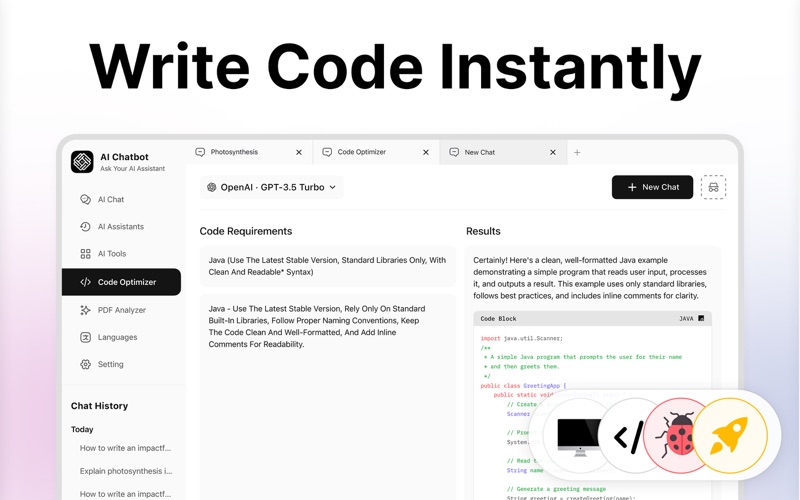Open Setting label in sidebar
800x500 pixels.
click(x=111, y=364)
